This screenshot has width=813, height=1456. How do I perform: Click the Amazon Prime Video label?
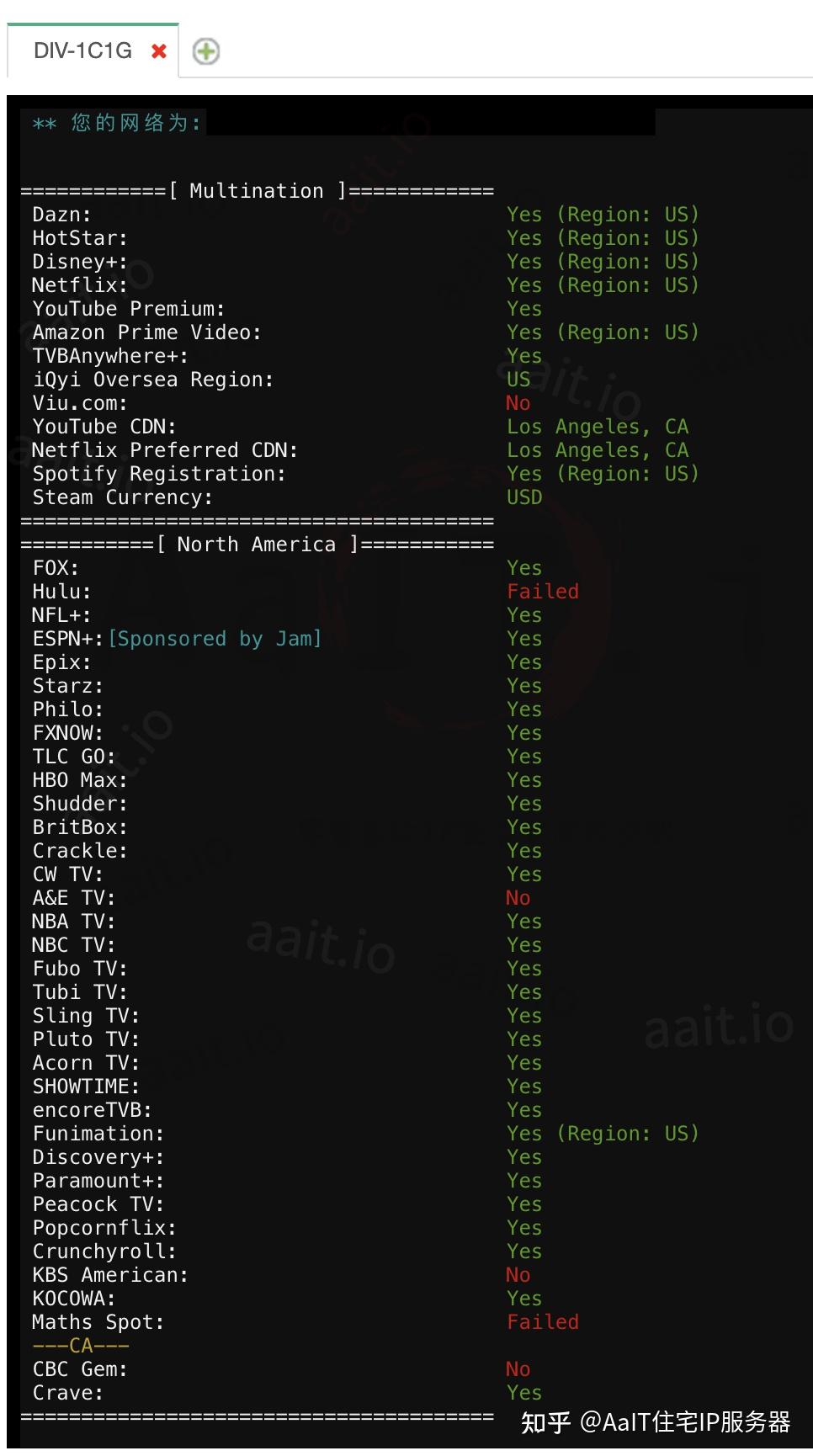click(146, 332)
